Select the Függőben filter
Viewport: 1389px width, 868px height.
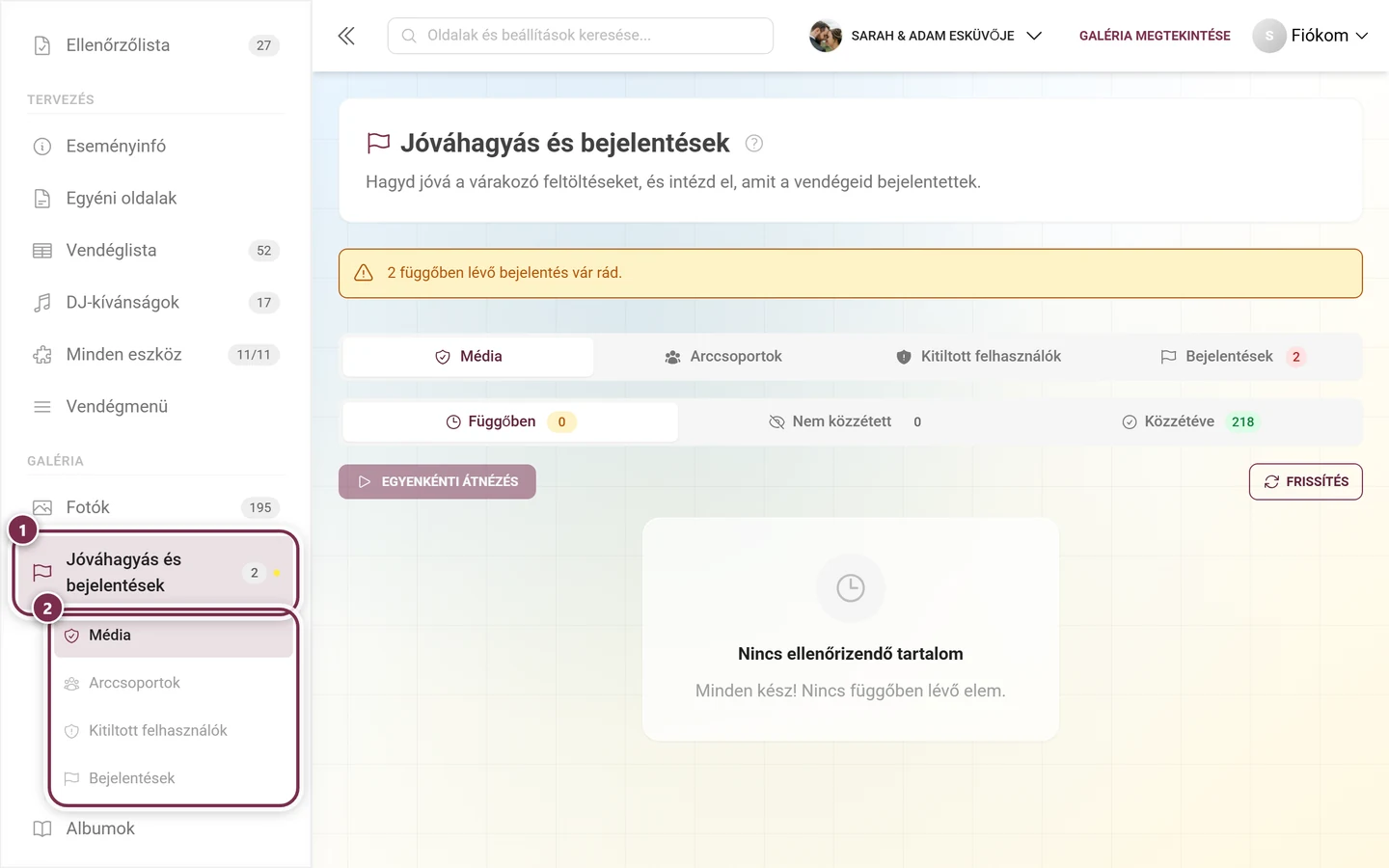click(510, 421)
